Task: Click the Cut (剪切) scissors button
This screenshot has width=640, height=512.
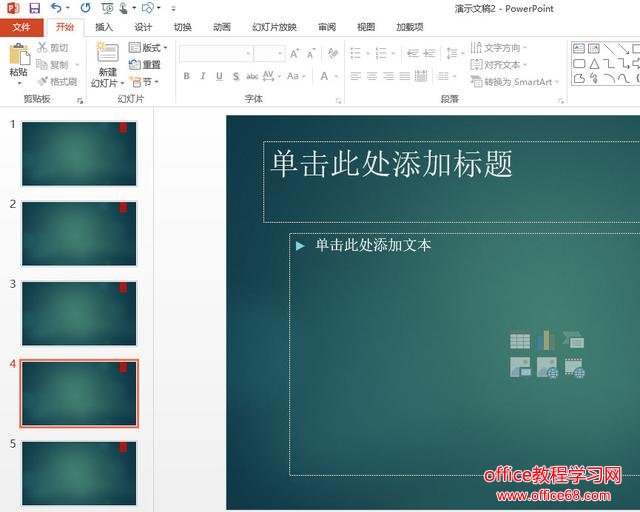Action: 52,48
